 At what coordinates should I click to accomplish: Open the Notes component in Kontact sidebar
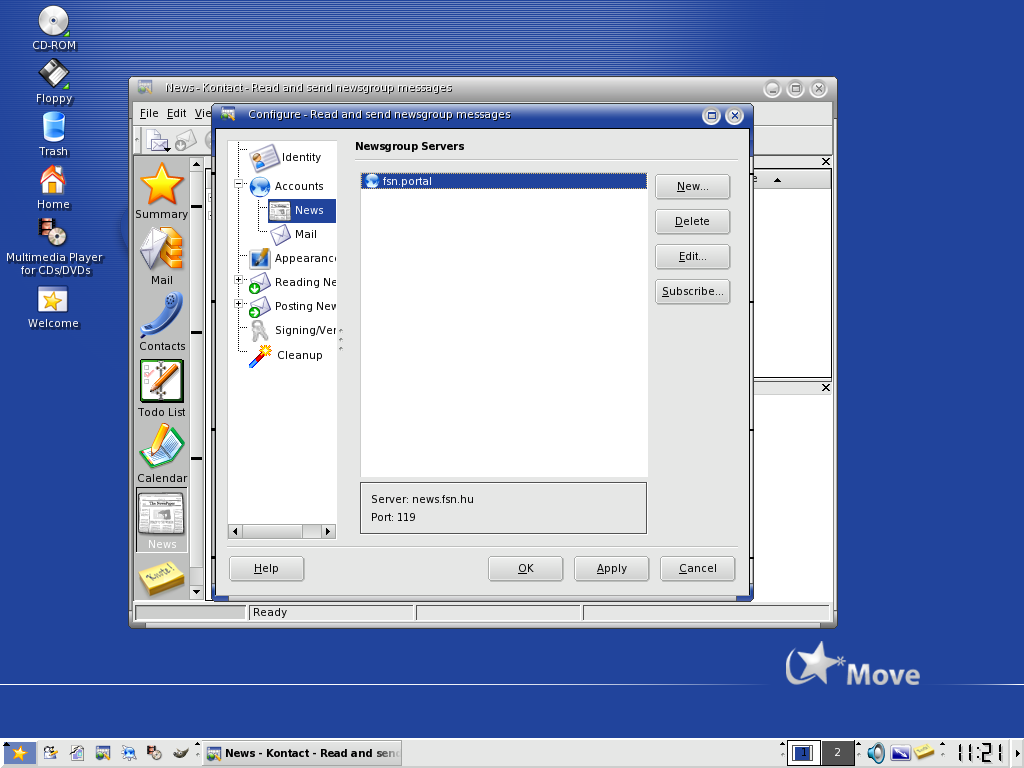click(162, 578)
